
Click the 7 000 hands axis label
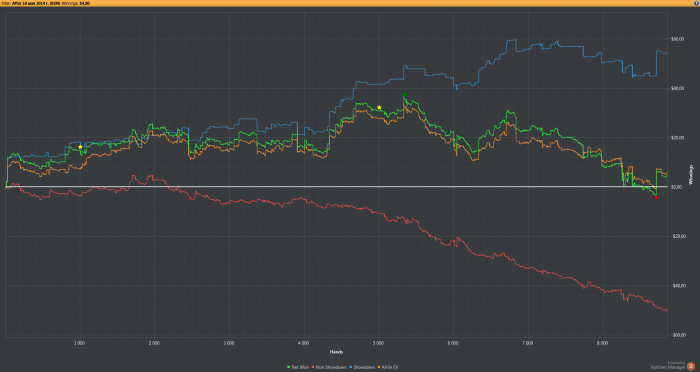click(x=527, y=343)
